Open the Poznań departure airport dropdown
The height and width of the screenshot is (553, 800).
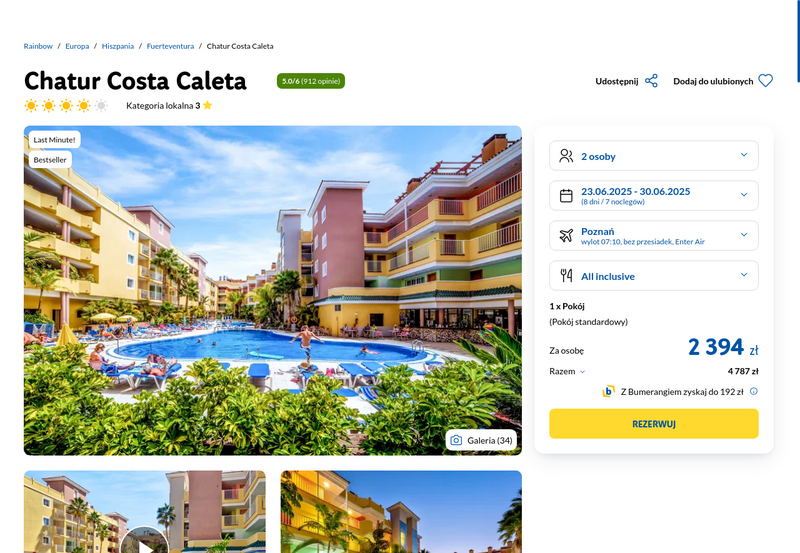tap(654, 235)
